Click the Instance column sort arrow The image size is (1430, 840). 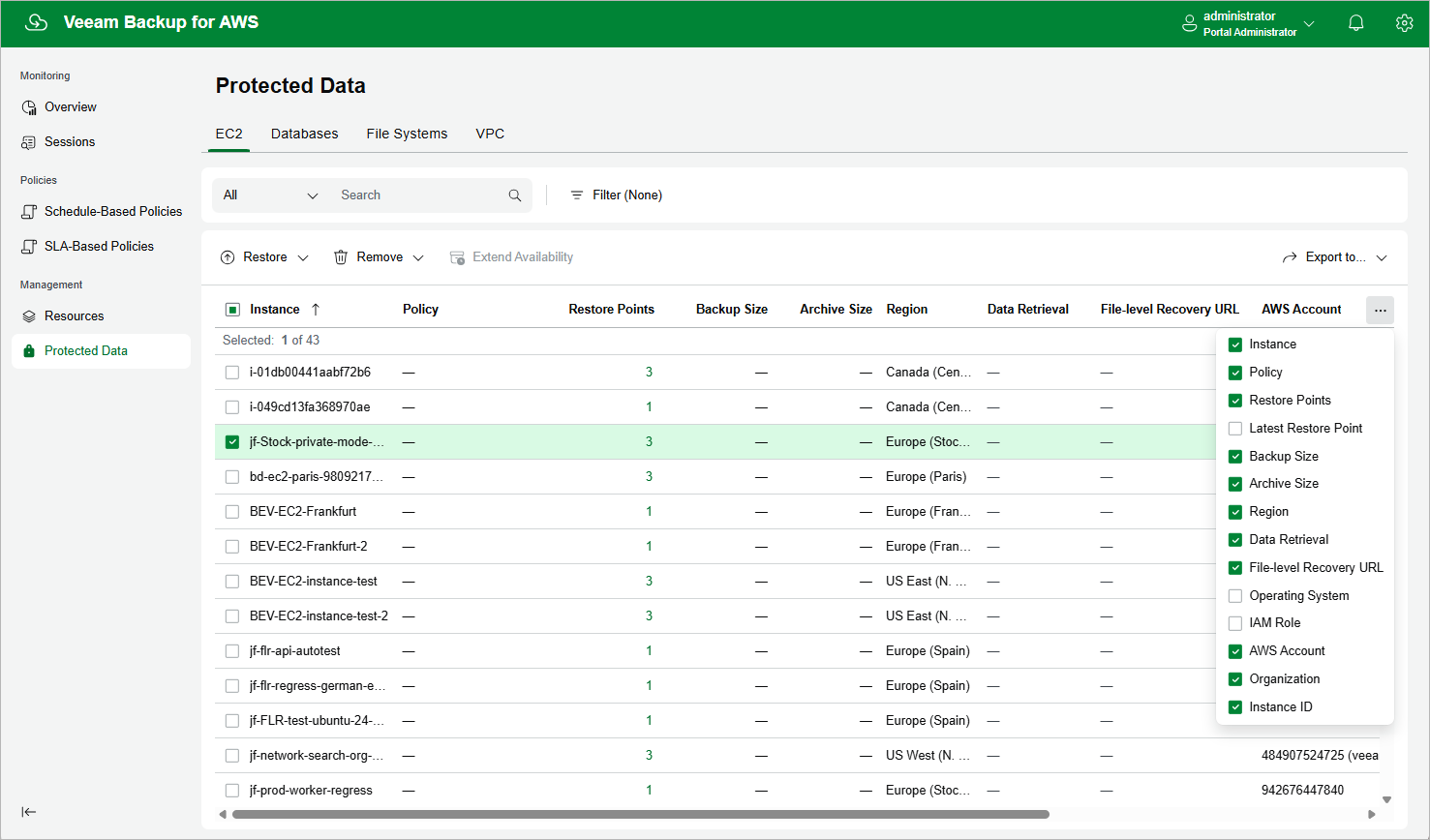[316, 310]
